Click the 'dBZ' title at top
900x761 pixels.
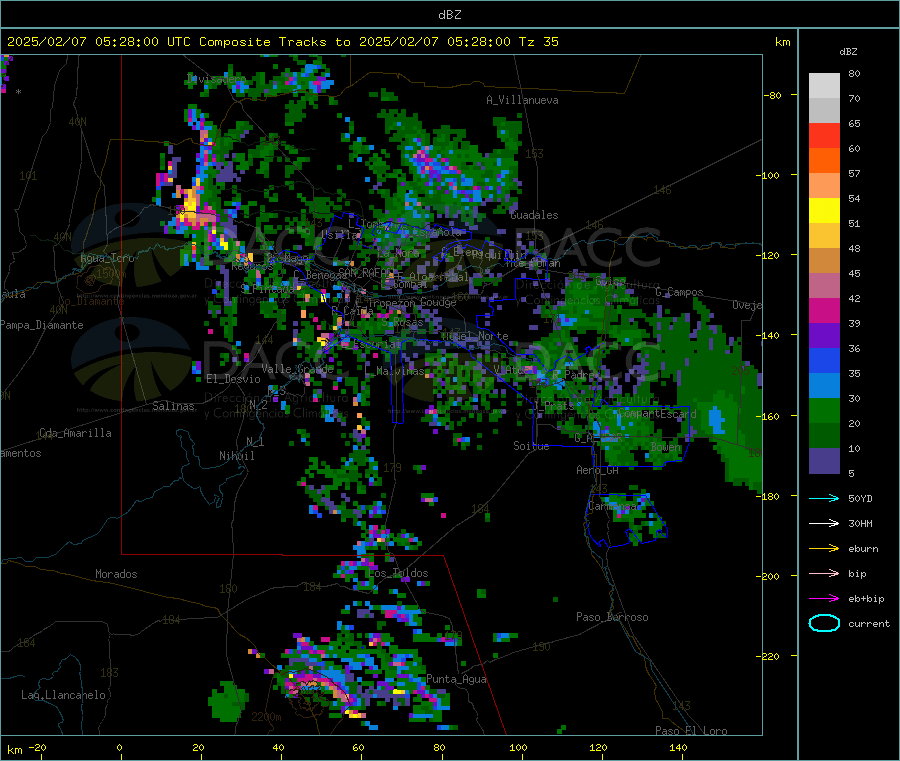click(x=449, y=15)
